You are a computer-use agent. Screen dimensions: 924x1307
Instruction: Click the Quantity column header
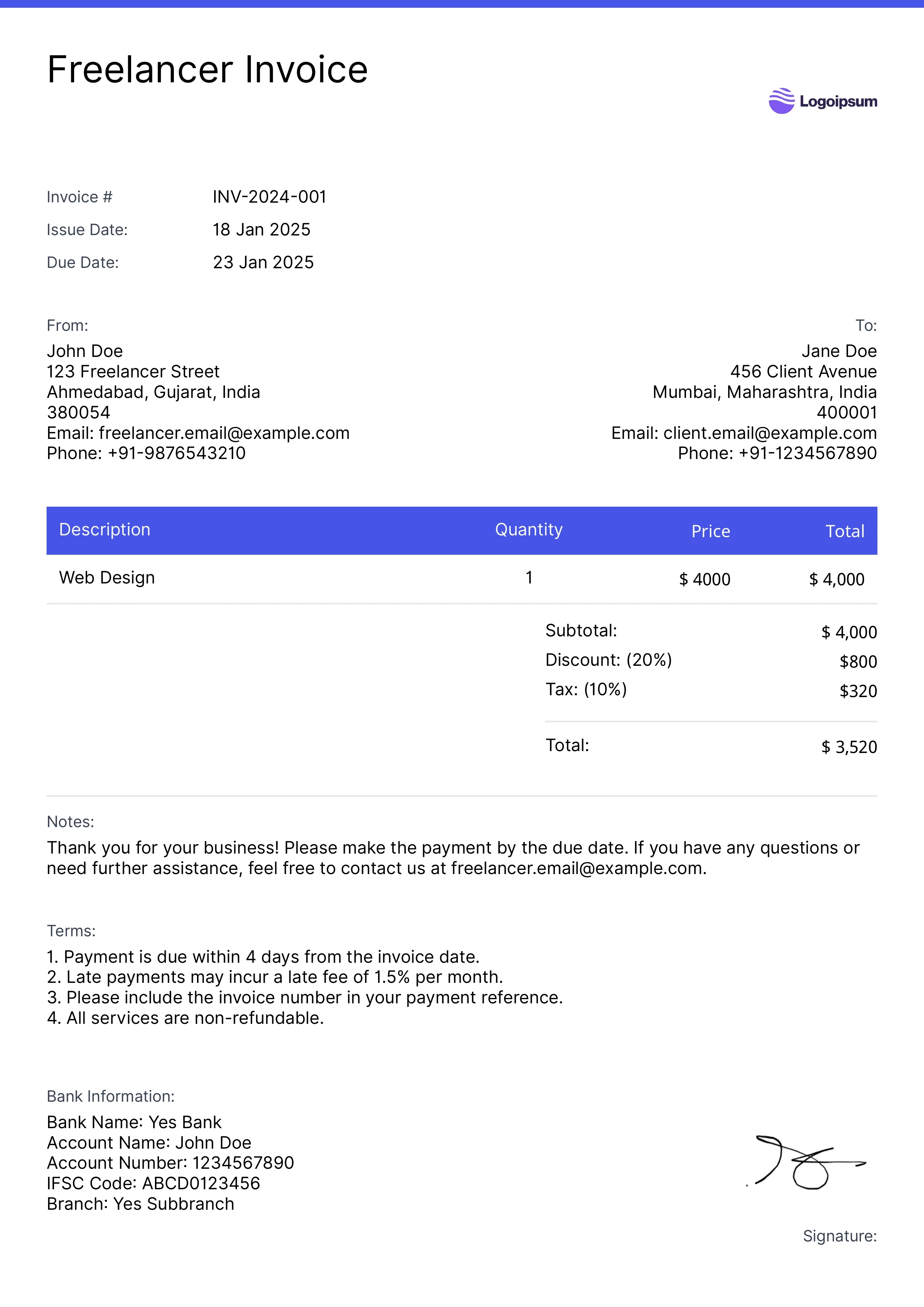pyautogui.click(x=528, y=530)
